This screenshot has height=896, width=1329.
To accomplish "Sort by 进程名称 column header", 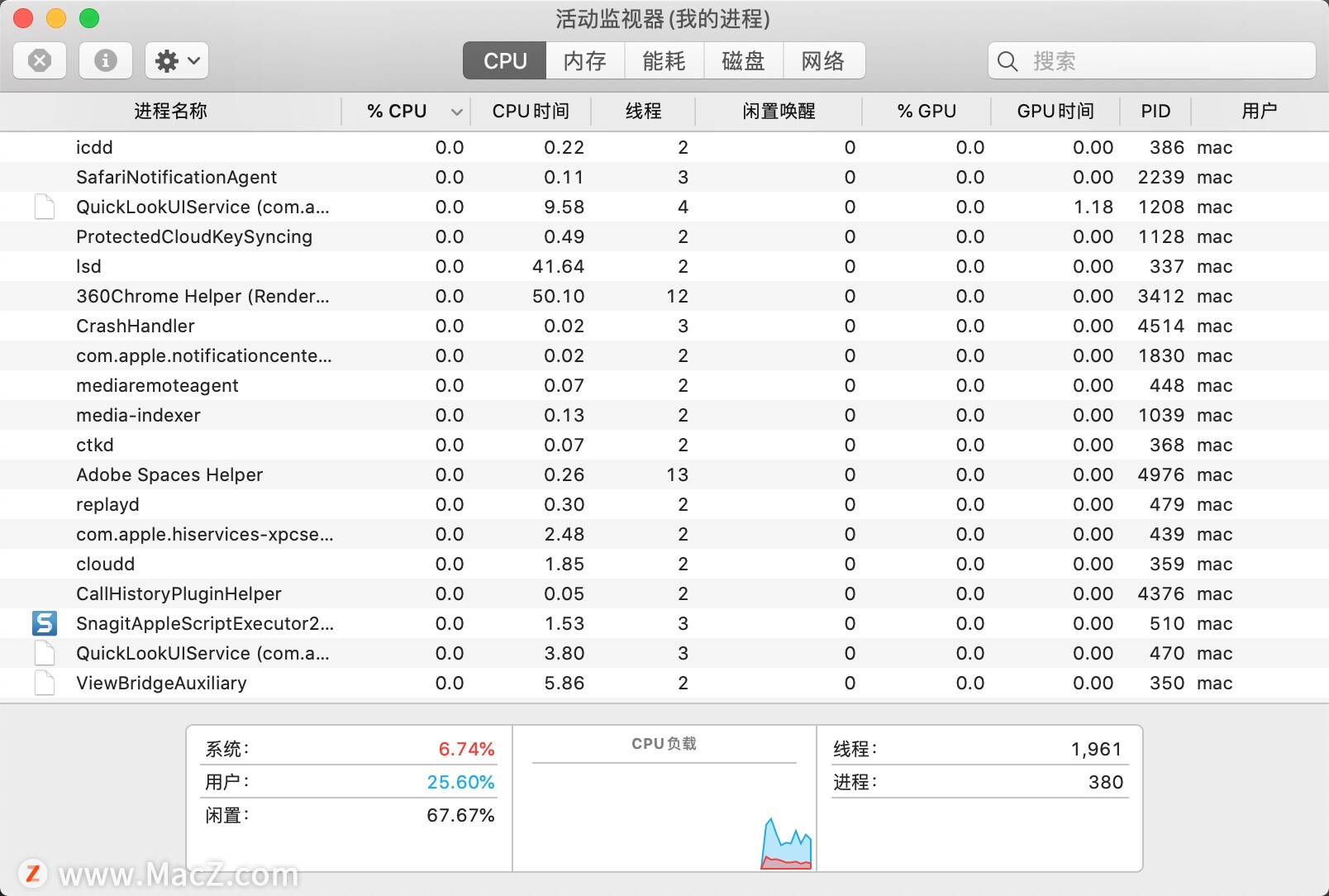I will pyautogui.click(x=171, y=111).
